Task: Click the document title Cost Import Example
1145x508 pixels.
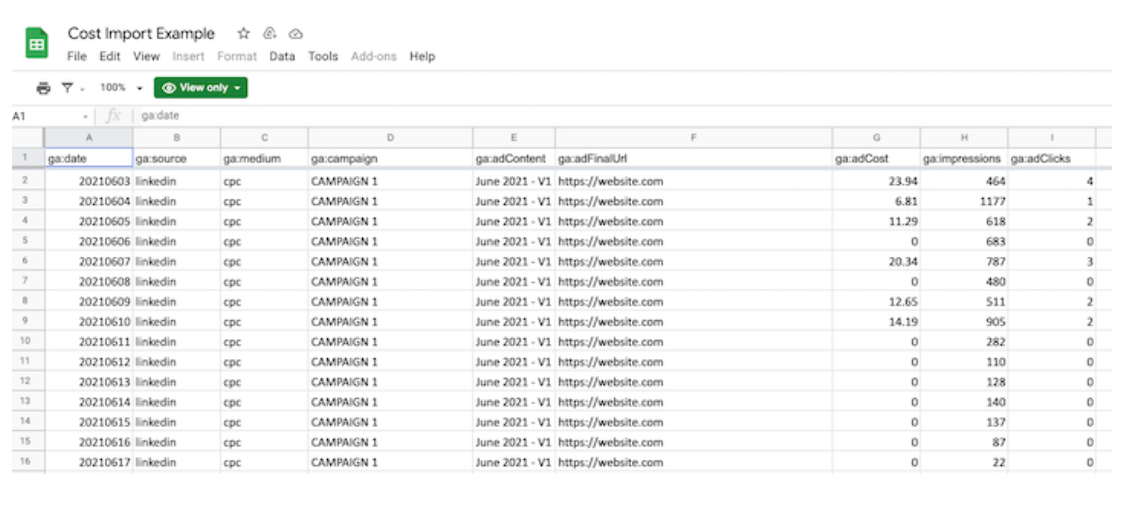Action: [141, 34]
